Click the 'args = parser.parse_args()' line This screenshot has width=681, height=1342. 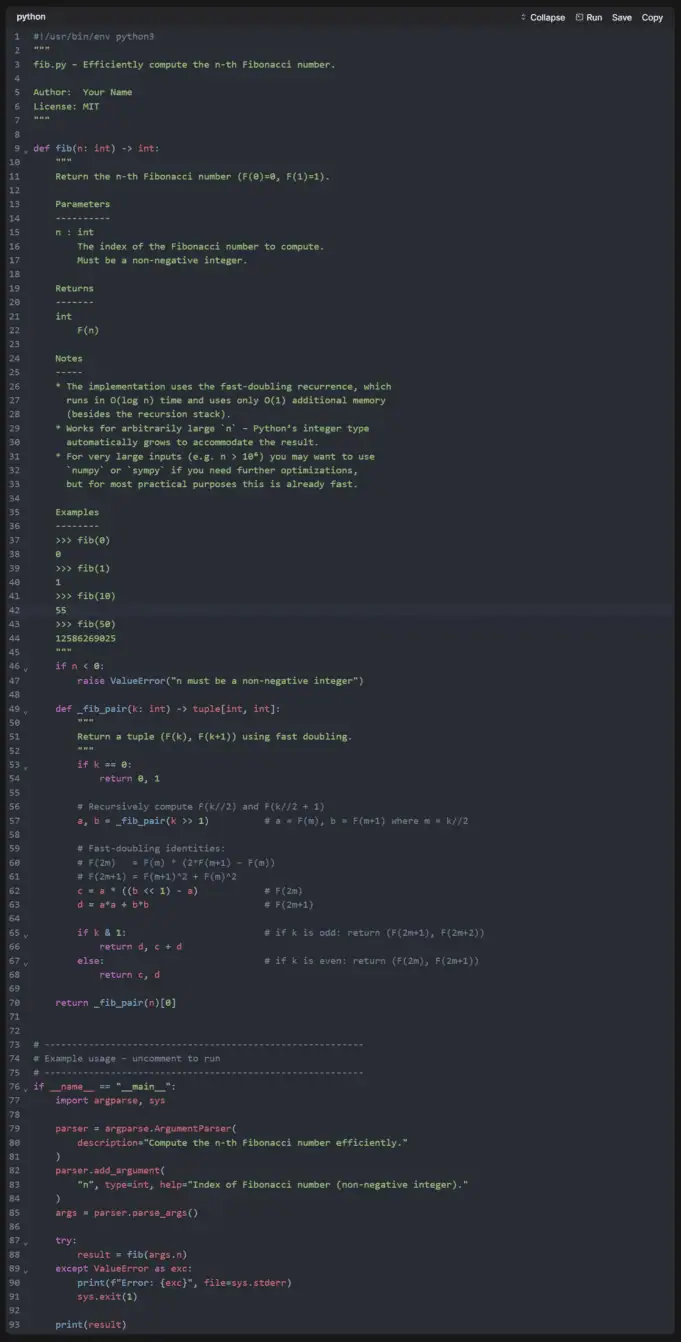tap(127, 1213)
